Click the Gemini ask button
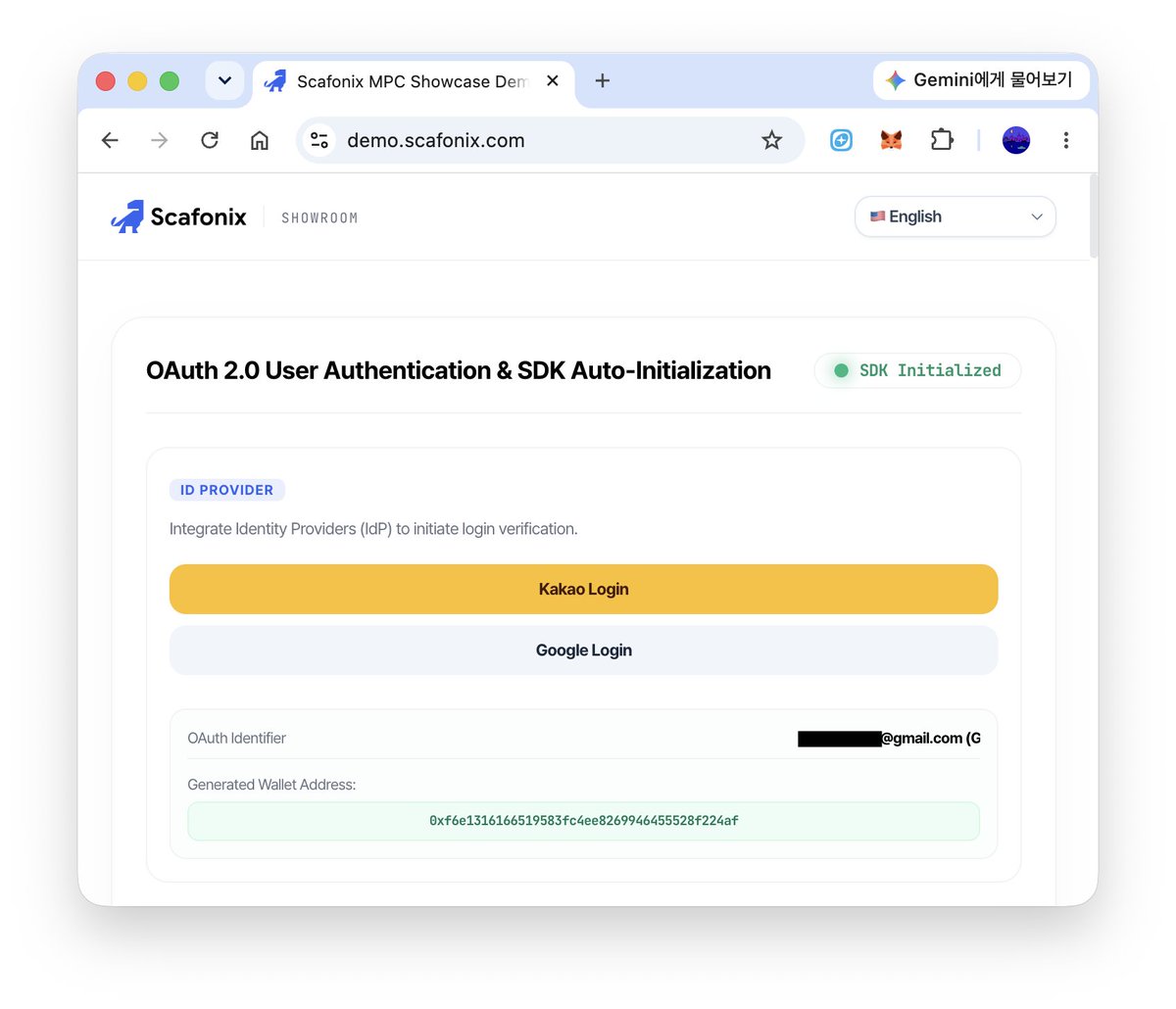This screenshot has height=1009, width=1176. click(x=981, y=80)
